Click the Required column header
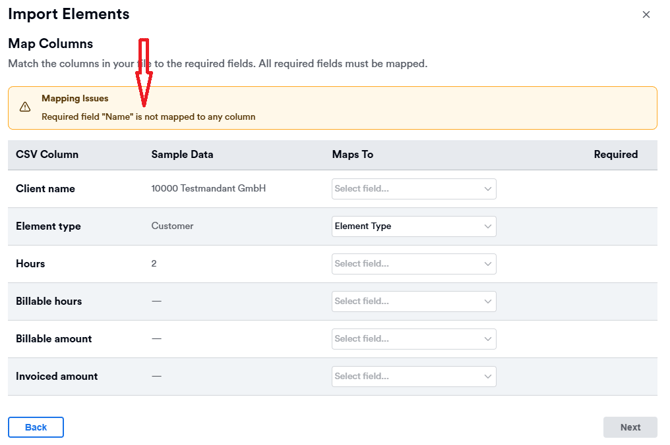Image resolution: width=670 pixels, height=445 pixels. 615,155
